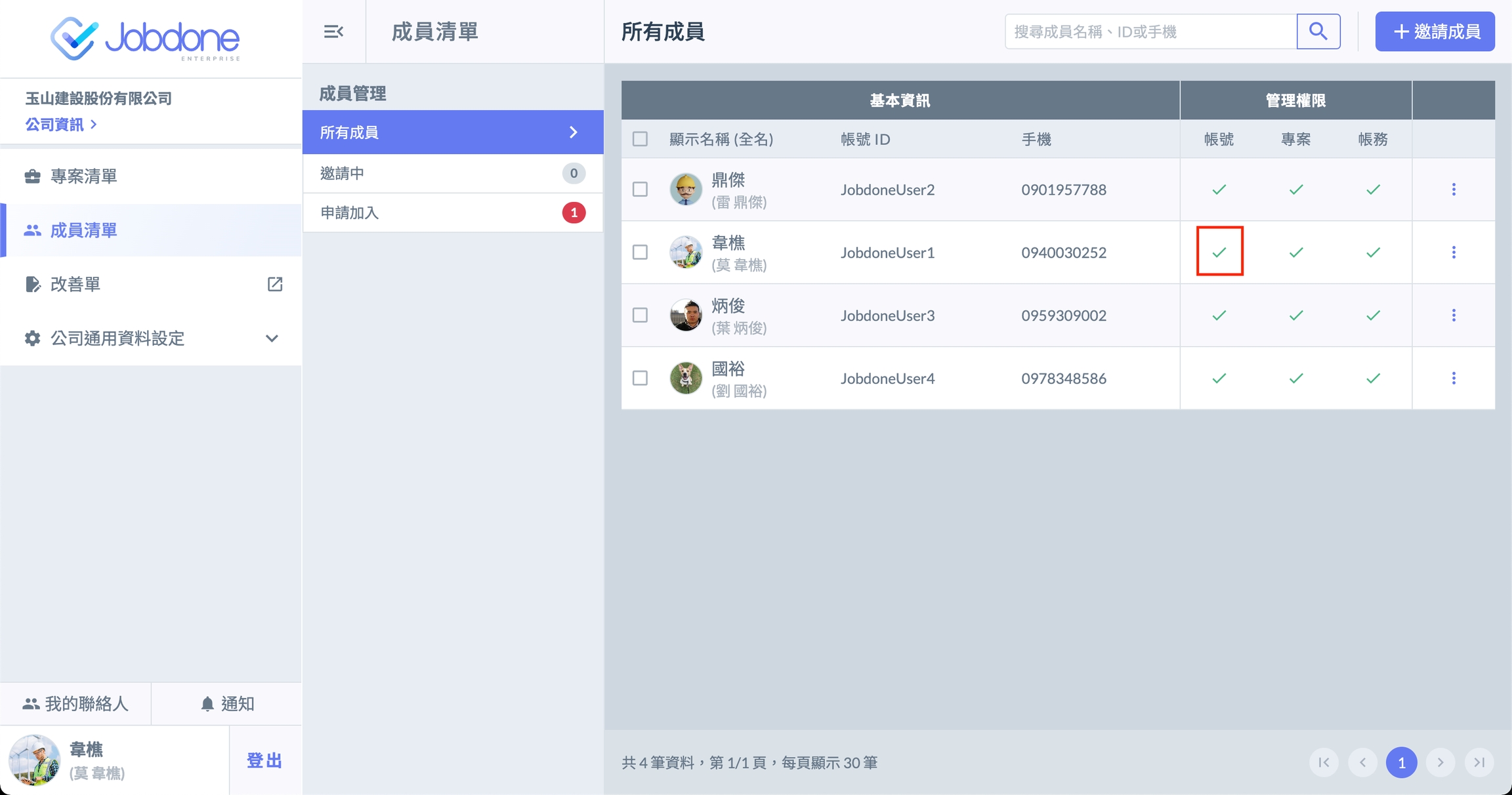1512x795 pixels.
Task: Focus the member search input field
Action: pos(1150,31)
